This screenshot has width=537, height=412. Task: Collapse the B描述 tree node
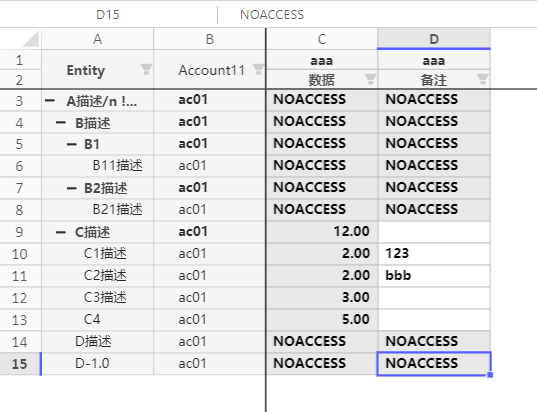click(61, 122)
